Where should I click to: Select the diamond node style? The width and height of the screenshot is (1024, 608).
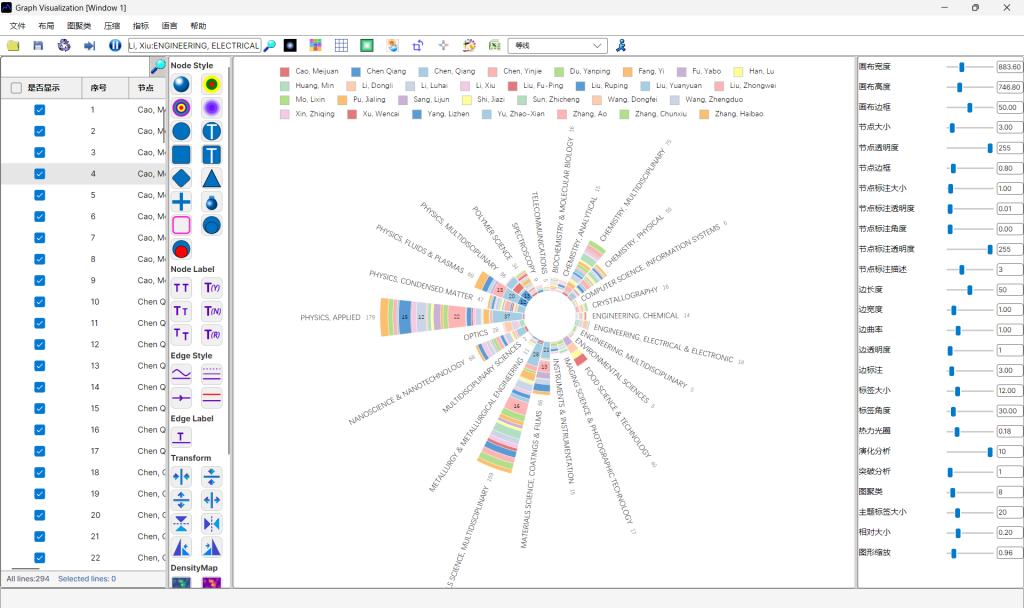[x=181, y=178]
